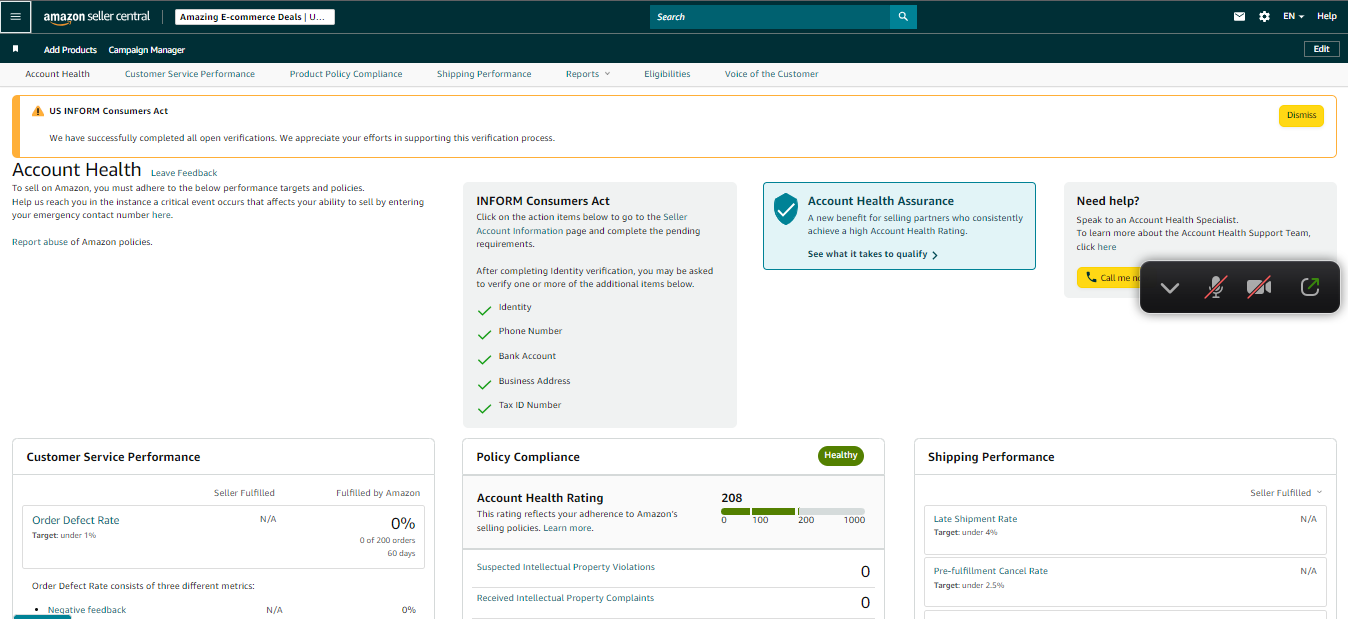Click the Account Health Support Team 'here' link

[x=1106, y=247]
